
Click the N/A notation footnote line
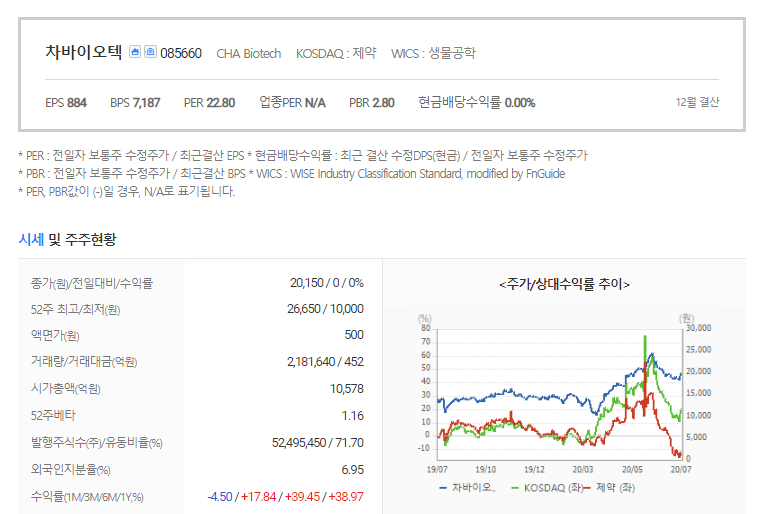127,191
